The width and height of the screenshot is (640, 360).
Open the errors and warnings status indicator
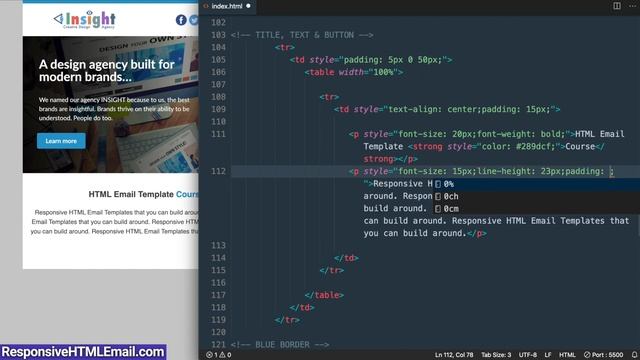pyautogui.click(x=218, y=355)
